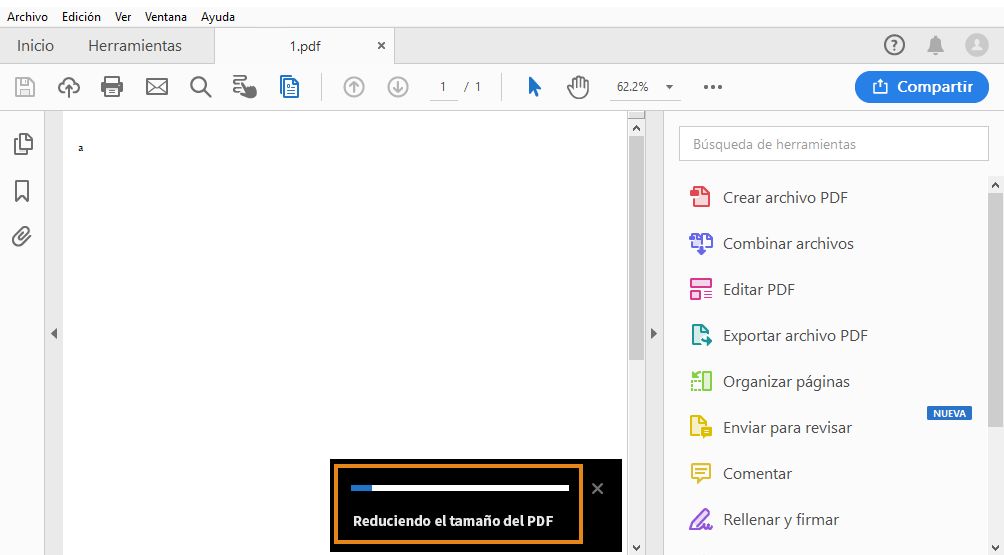
Task: Go to previous page arrow
Action: [x=353, y=86]
